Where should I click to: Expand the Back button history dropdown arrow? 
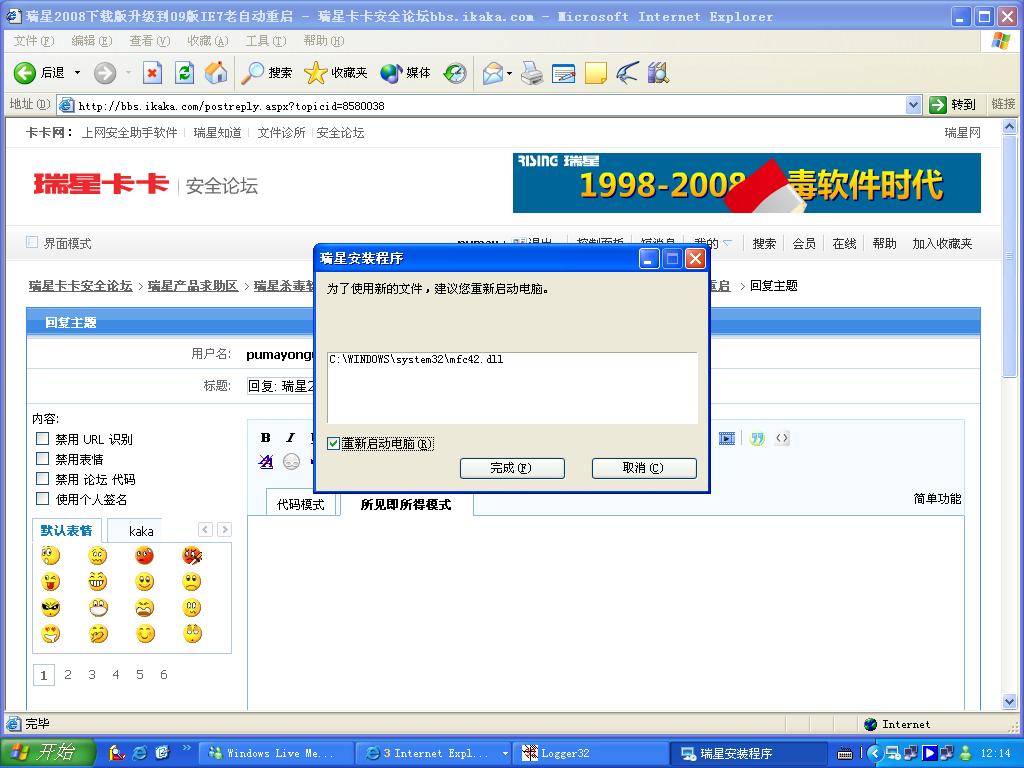[x=77, y=72]
